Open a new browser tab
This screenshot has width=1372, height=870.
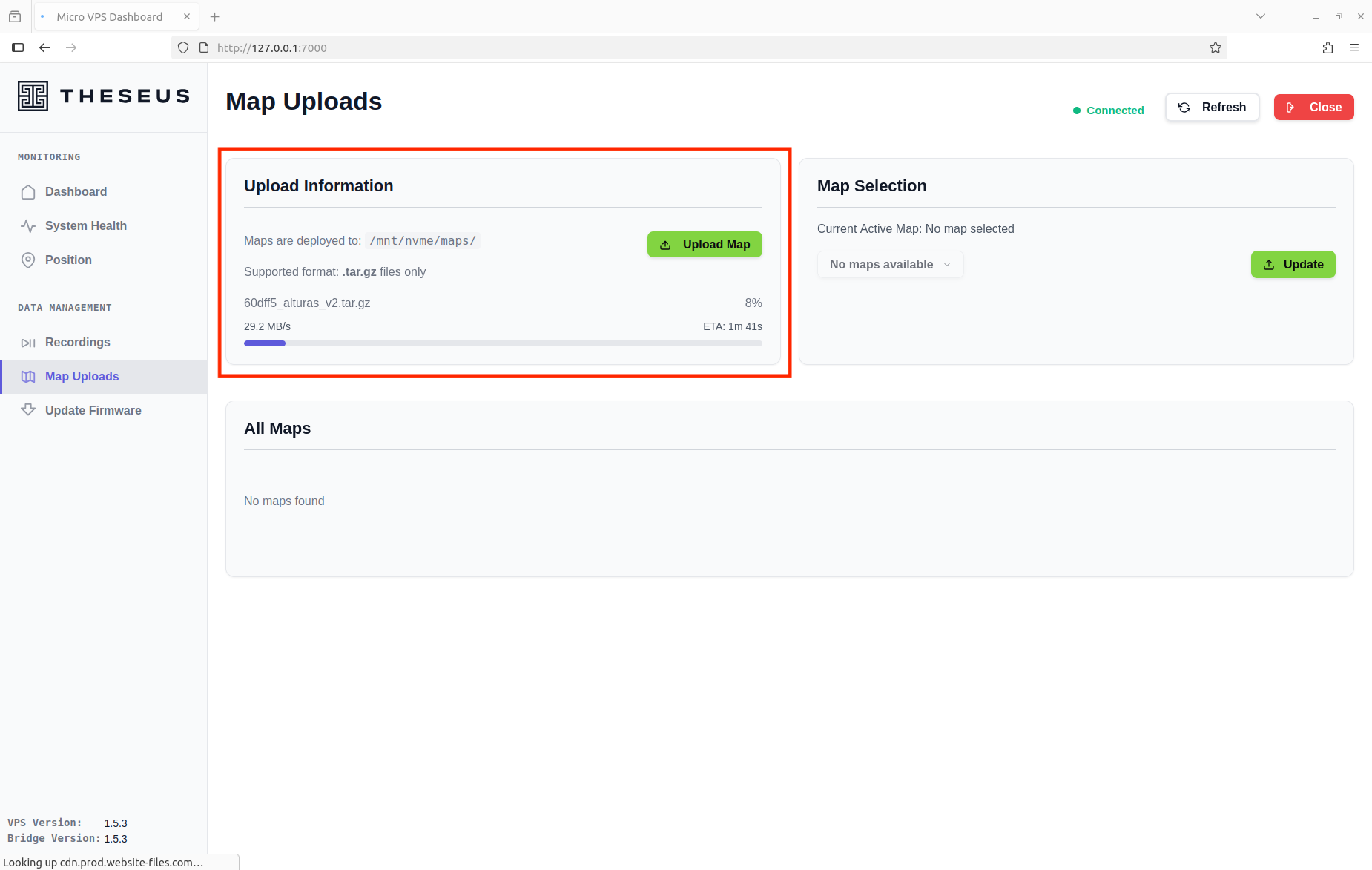215,16
